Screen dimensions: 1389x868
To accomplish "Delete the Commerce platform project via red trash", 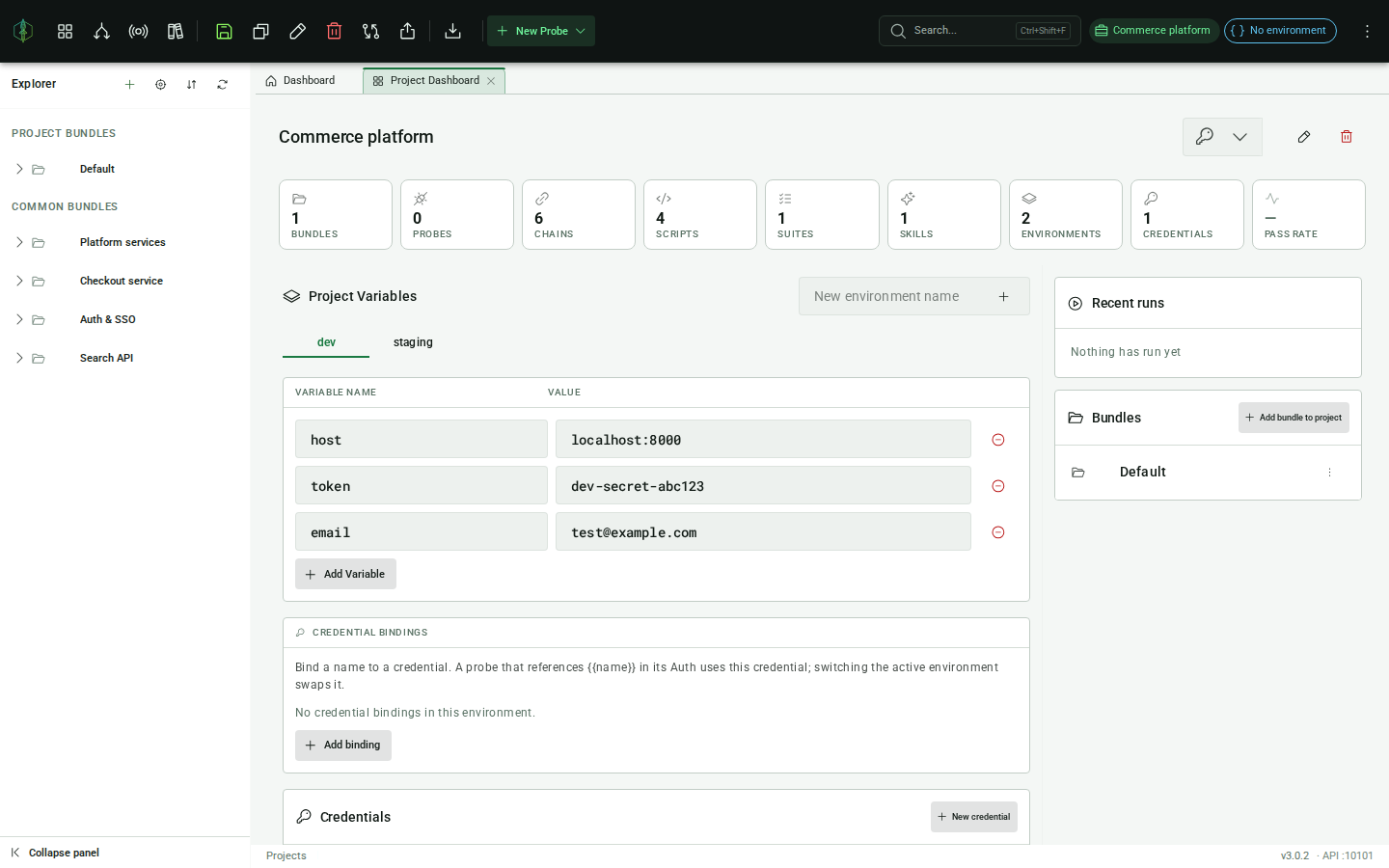I will coord(1347,137).
